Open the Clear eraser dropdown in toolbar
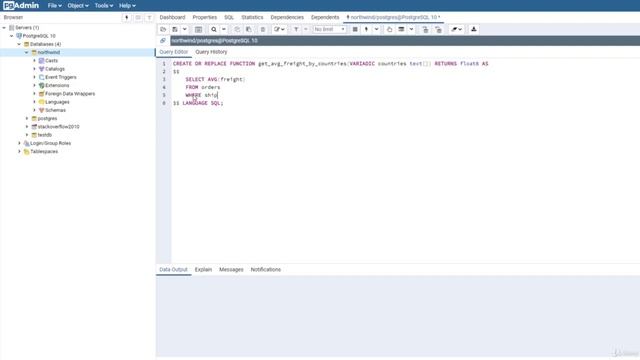This screenshot has width=640, height=360. click(456, 29)
